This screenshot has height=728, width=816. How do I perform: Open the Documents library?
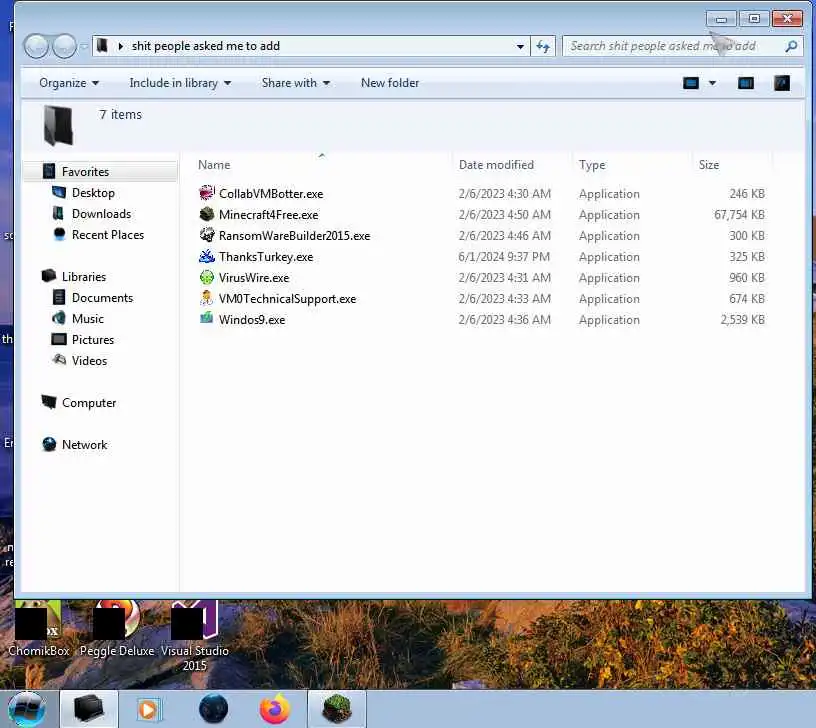(102, 298)
